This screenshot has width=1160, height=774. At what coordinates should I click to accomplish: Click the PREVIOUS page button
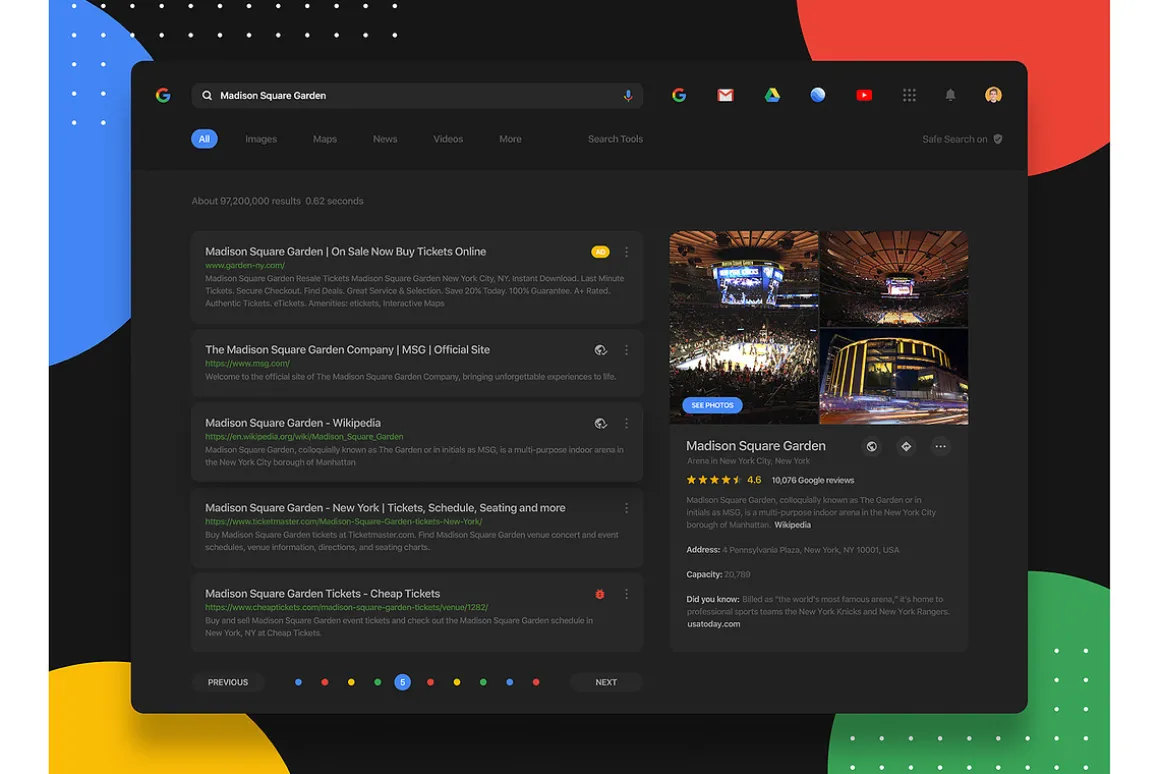point(228,682)
